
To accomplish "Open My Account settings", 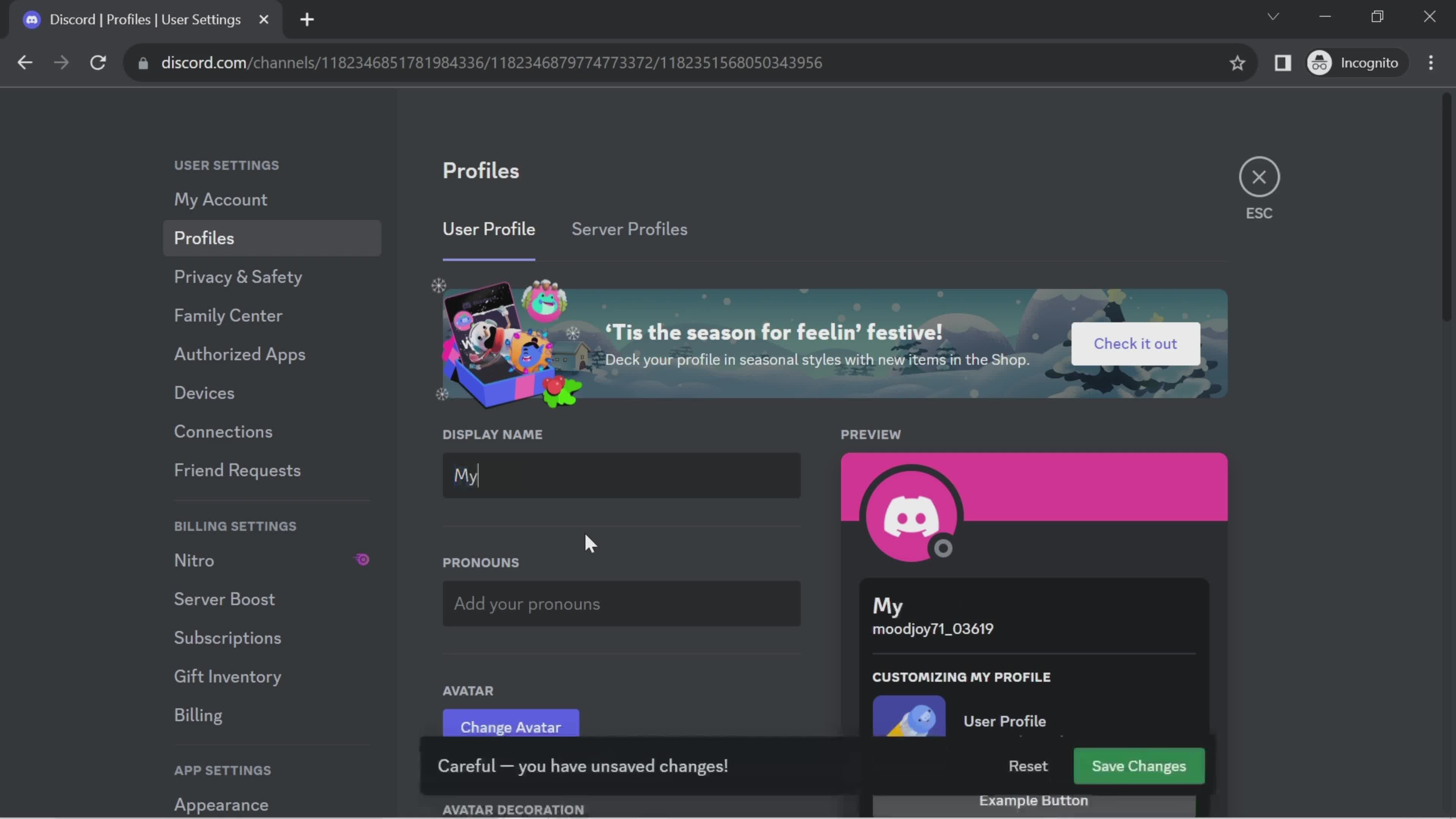I will 272,199.
